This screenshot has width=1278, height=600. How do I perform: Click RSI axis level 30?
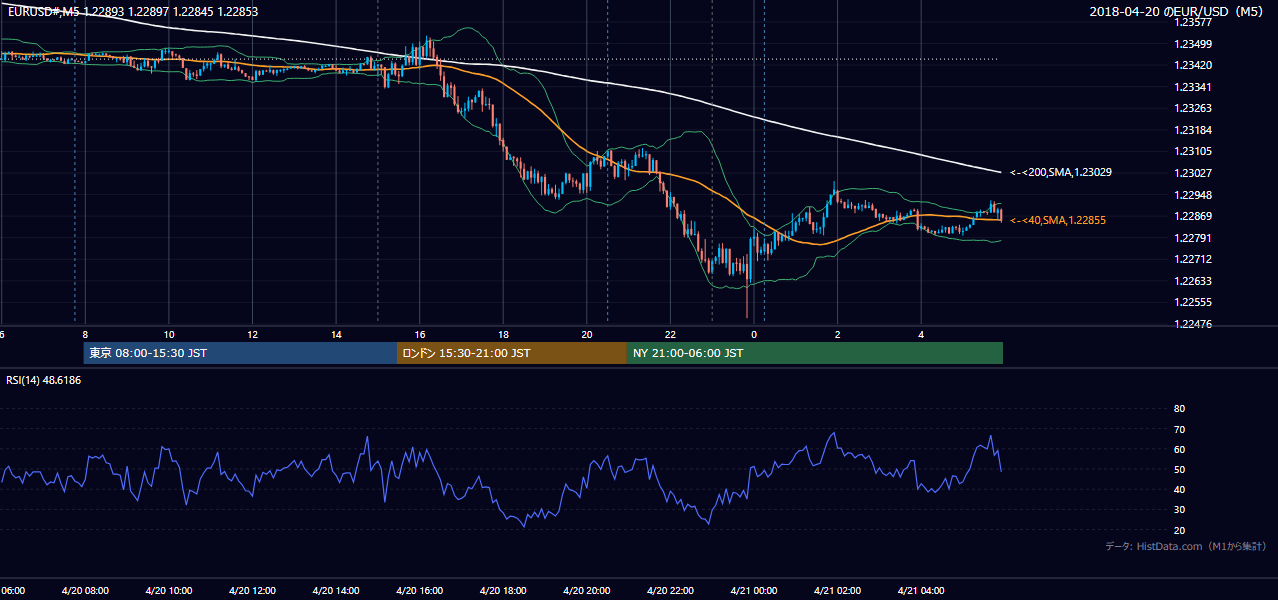click(x=1179, y=510)
